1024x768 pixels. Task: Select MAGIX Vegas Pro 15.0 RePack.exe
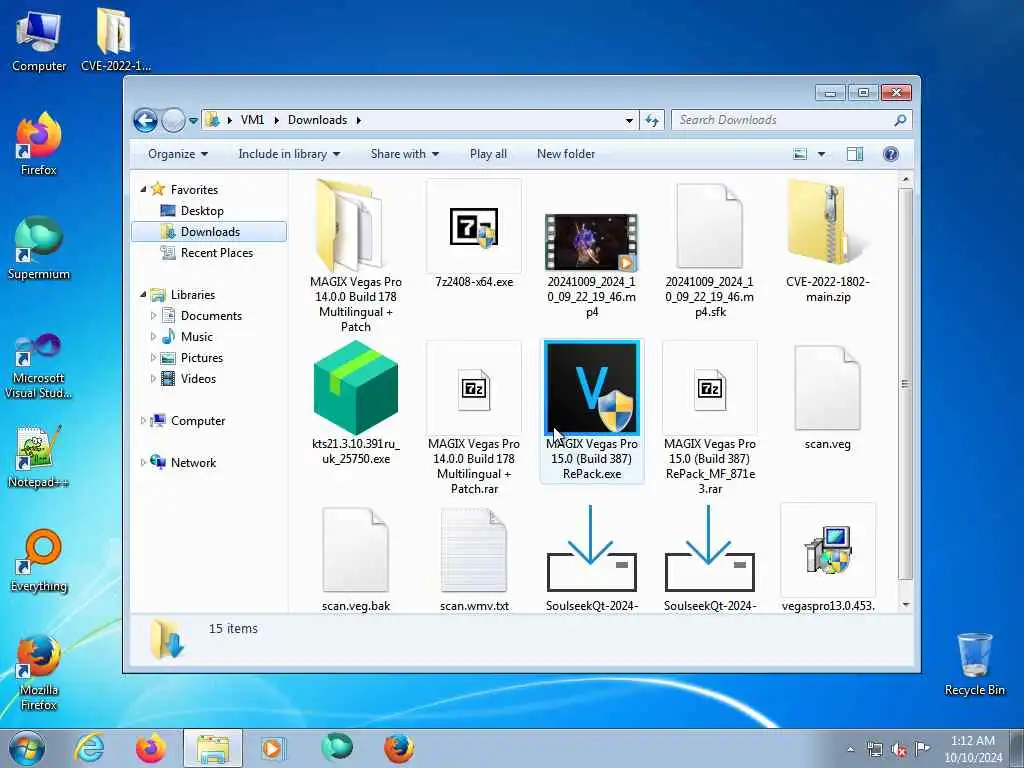[x=591, y=388]
